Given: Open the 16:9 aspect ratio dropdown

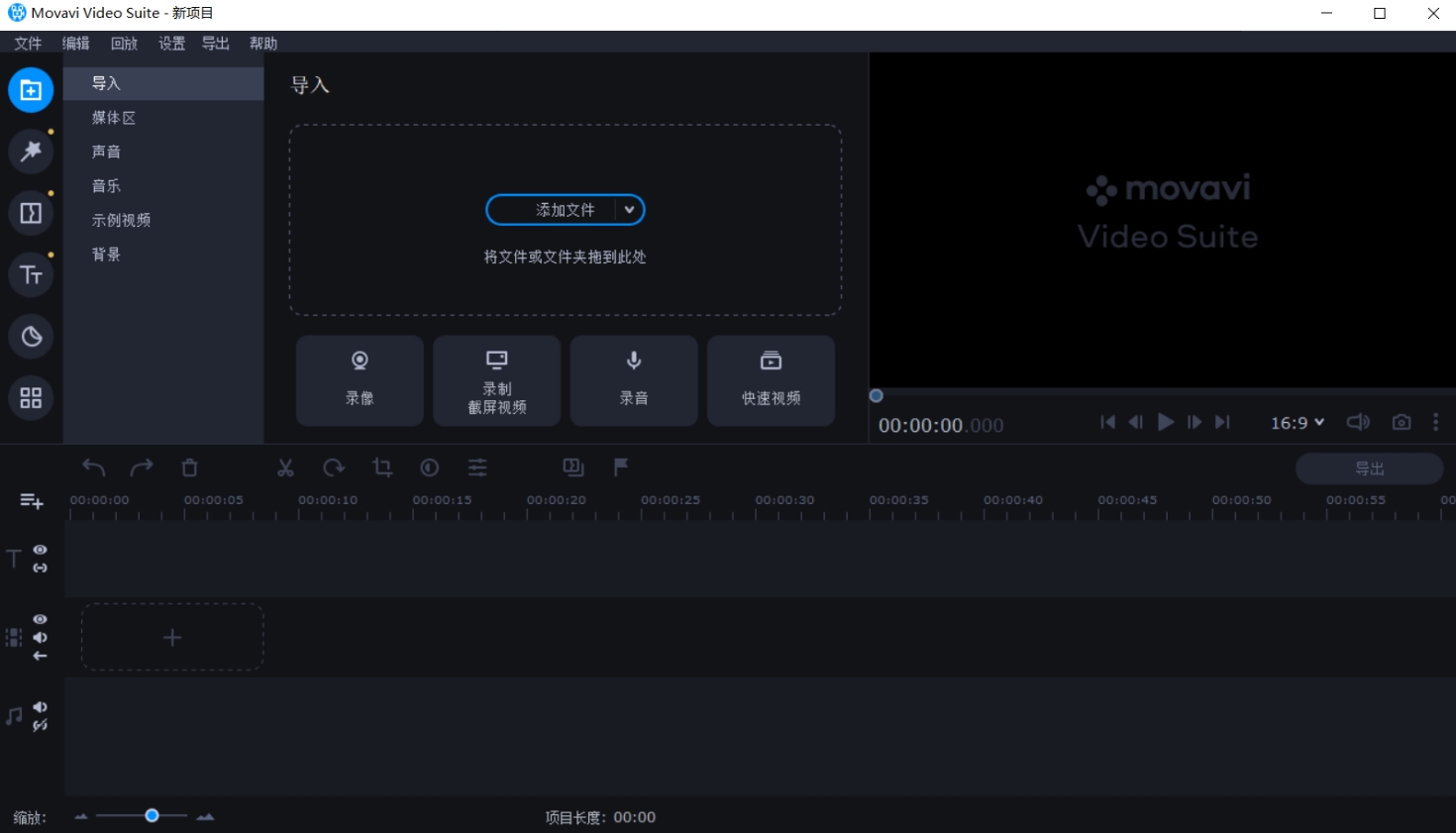Looking at the screenshot, I should 1298,423.
